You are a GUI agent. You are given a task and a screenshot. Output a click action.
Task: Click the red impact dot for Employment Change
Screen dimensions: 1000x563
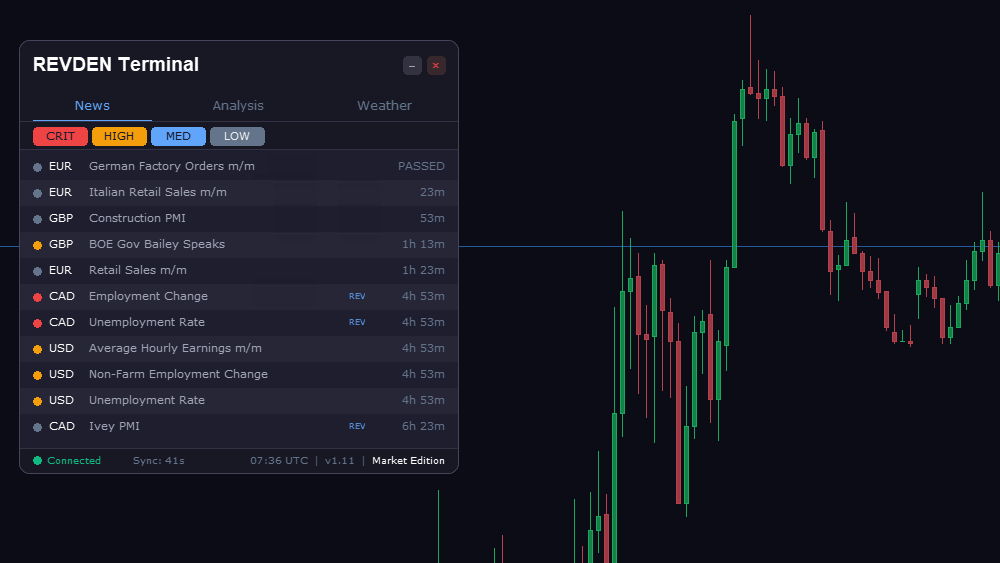[38, 297]
